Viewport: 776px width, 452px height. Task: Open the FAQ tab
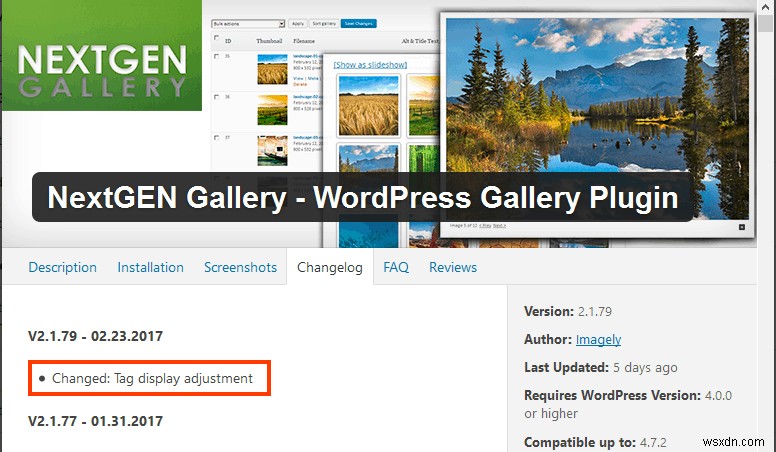click(x=396, y=267)
